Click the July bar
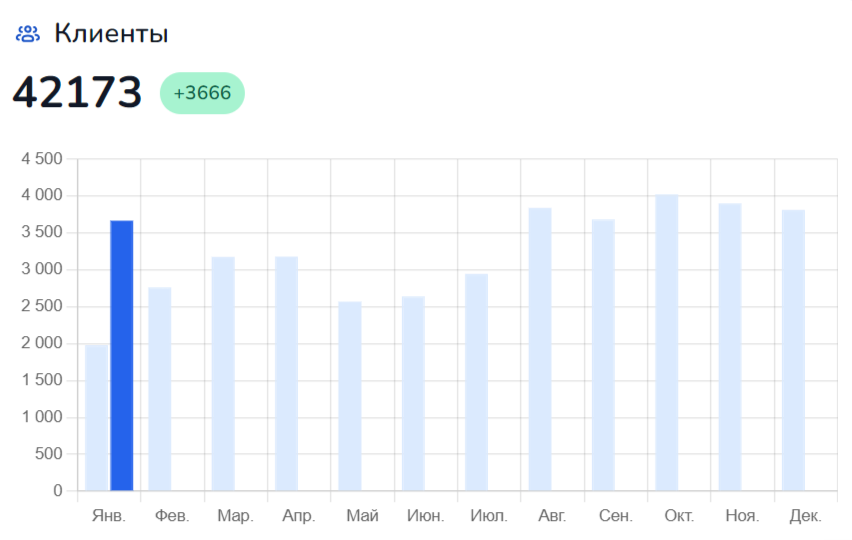The height and width of the screenshot is (540, 852). [476, 382]
